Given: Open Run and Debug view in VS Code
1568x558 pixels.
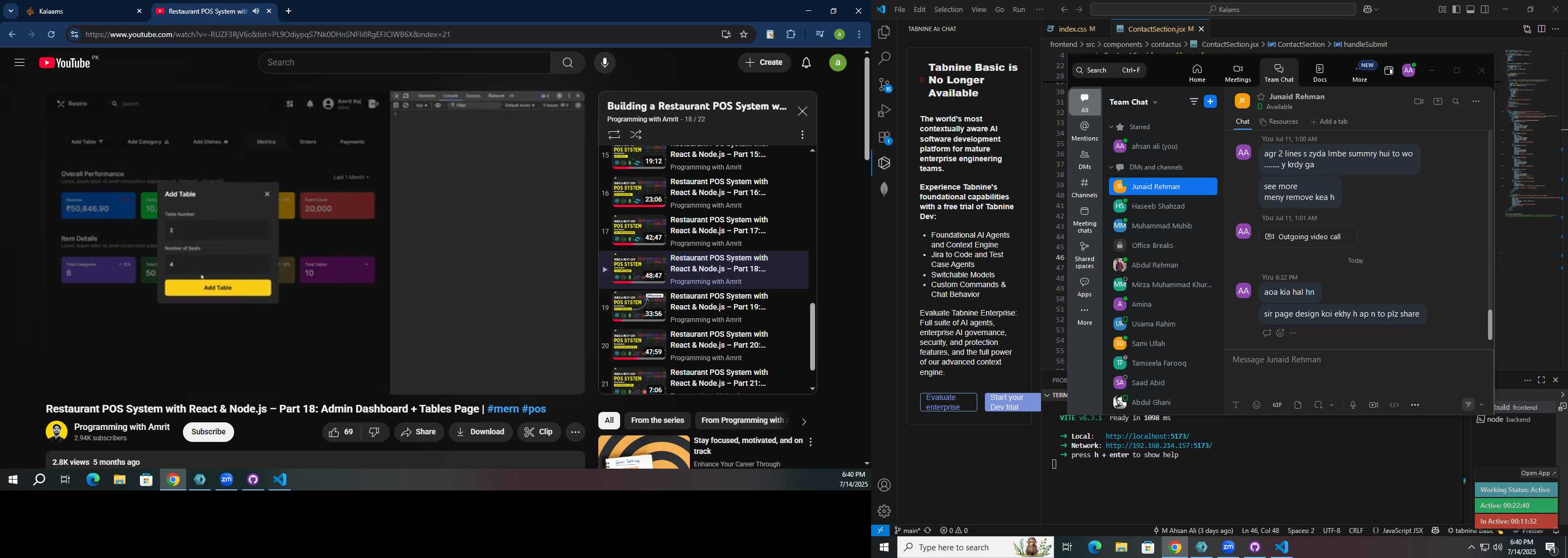Looking at the screenshot, I should pos(884,112).
